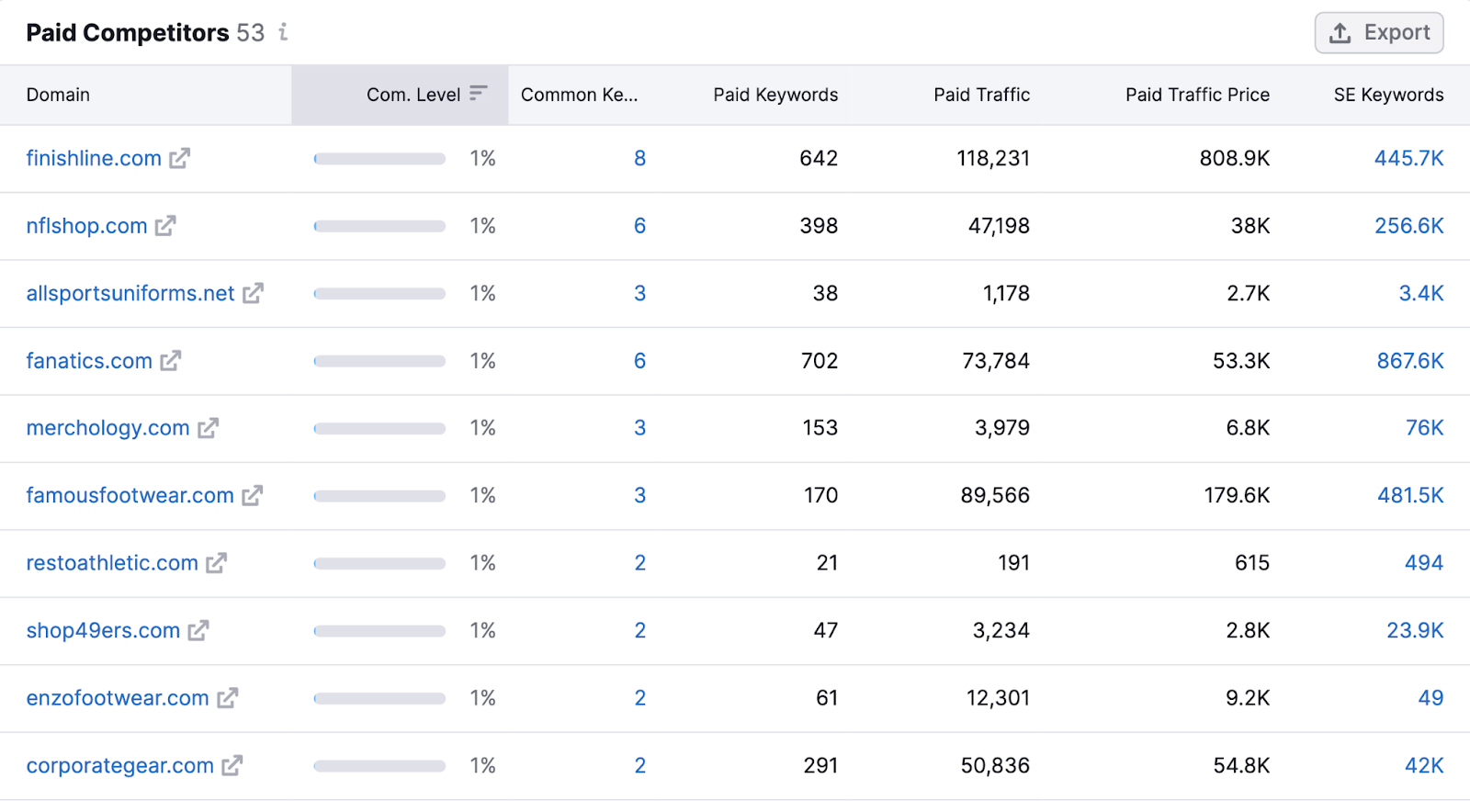Open finishline.com external link icon
The height and width of the screenshot is (812, 1470).
click(179, 159)
